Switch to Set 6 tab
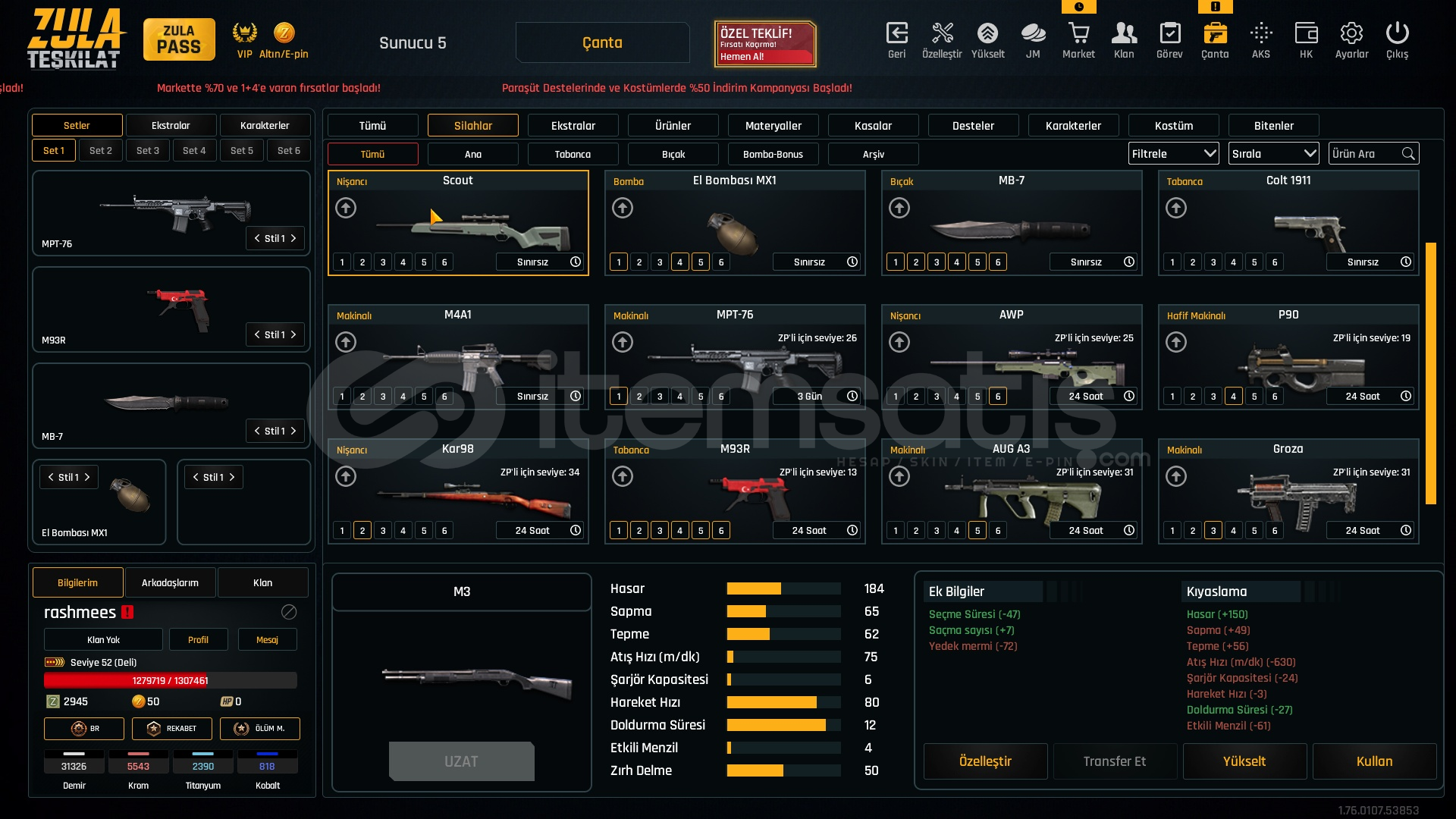This screenshot has width=1456, height=819. (289, 150)
